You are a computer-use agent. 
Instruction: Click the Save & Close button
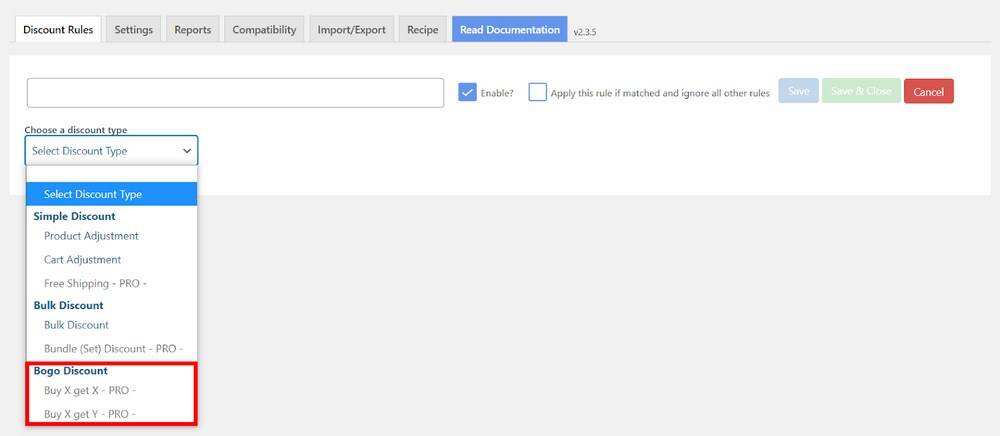coord(861,91)
